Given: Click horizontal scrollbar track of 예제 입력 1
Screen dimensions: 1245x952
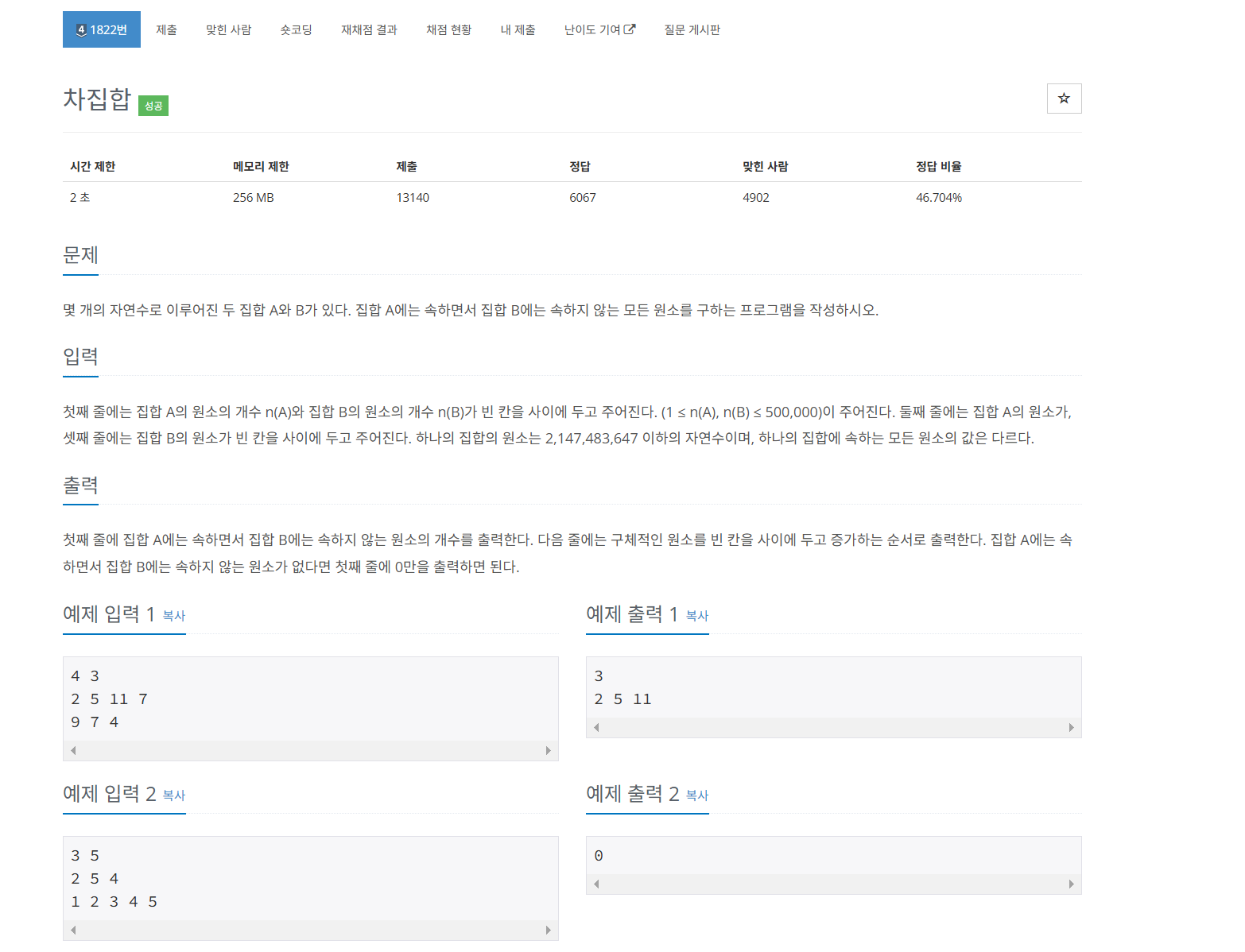Looking at the screenshot, I should pos(311,750).
